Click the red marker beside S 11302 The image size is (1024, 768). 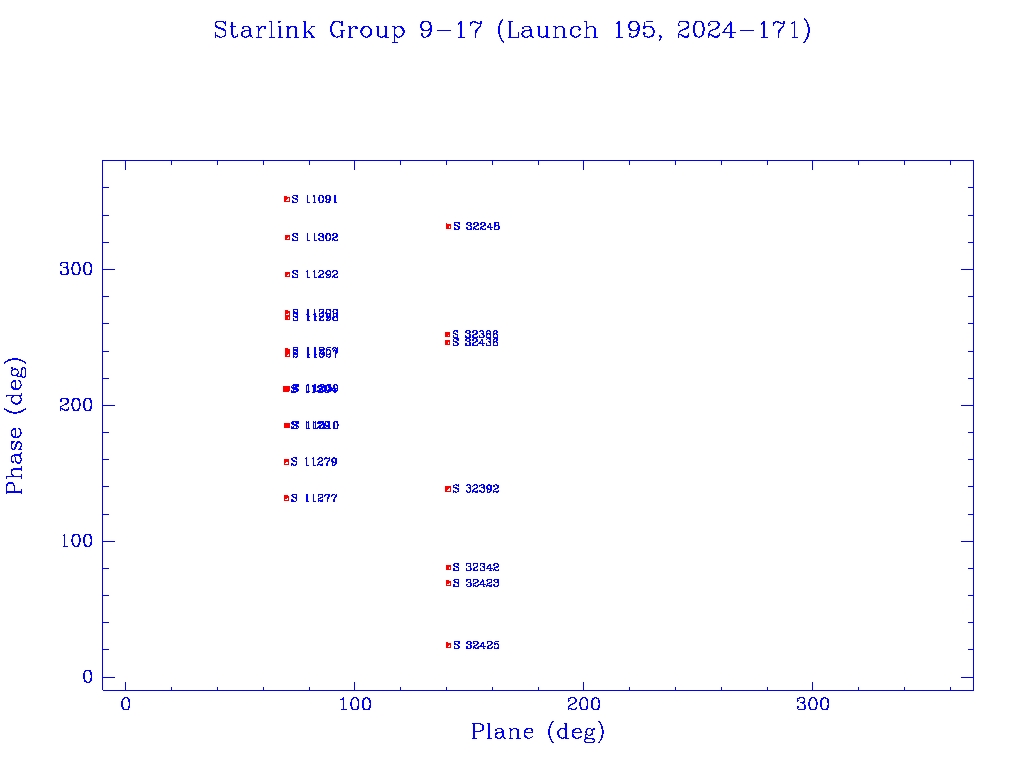pyautogui.click(x=287, y=237)
